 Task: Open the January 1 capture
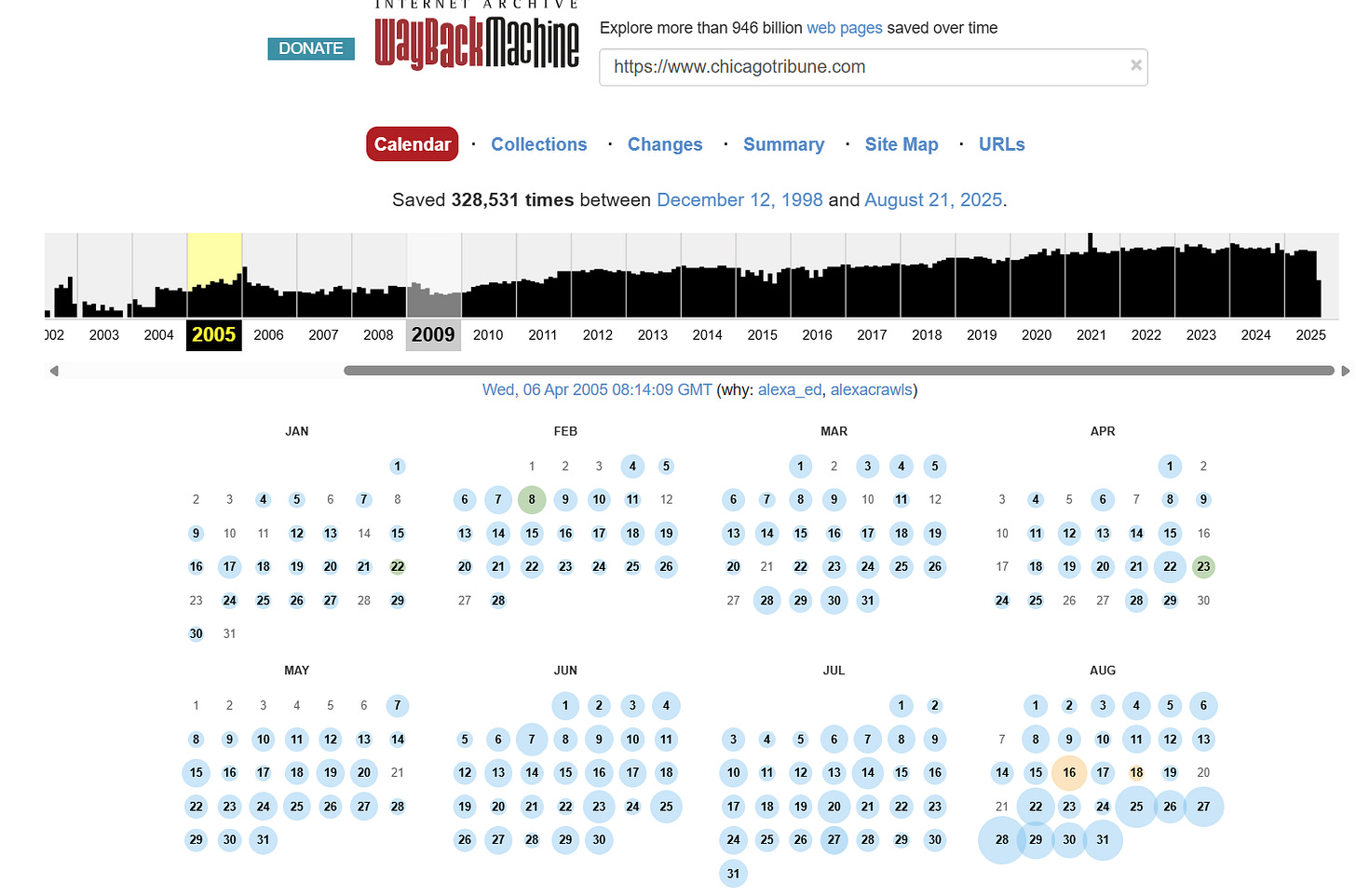click(x=398, y=467)
